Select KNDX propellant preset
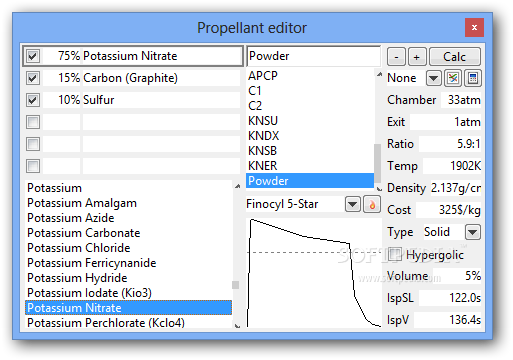Viewport: 513px width, 360px height. tap(310, 136)
